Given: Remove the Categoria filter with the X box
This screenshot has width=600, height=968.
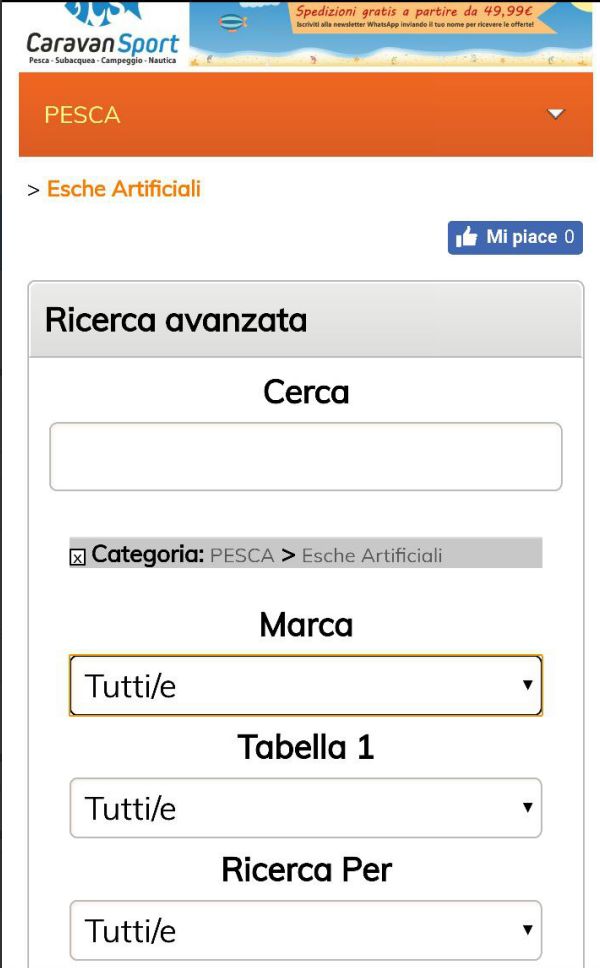Looking at the screenshot, I should 77,557.
